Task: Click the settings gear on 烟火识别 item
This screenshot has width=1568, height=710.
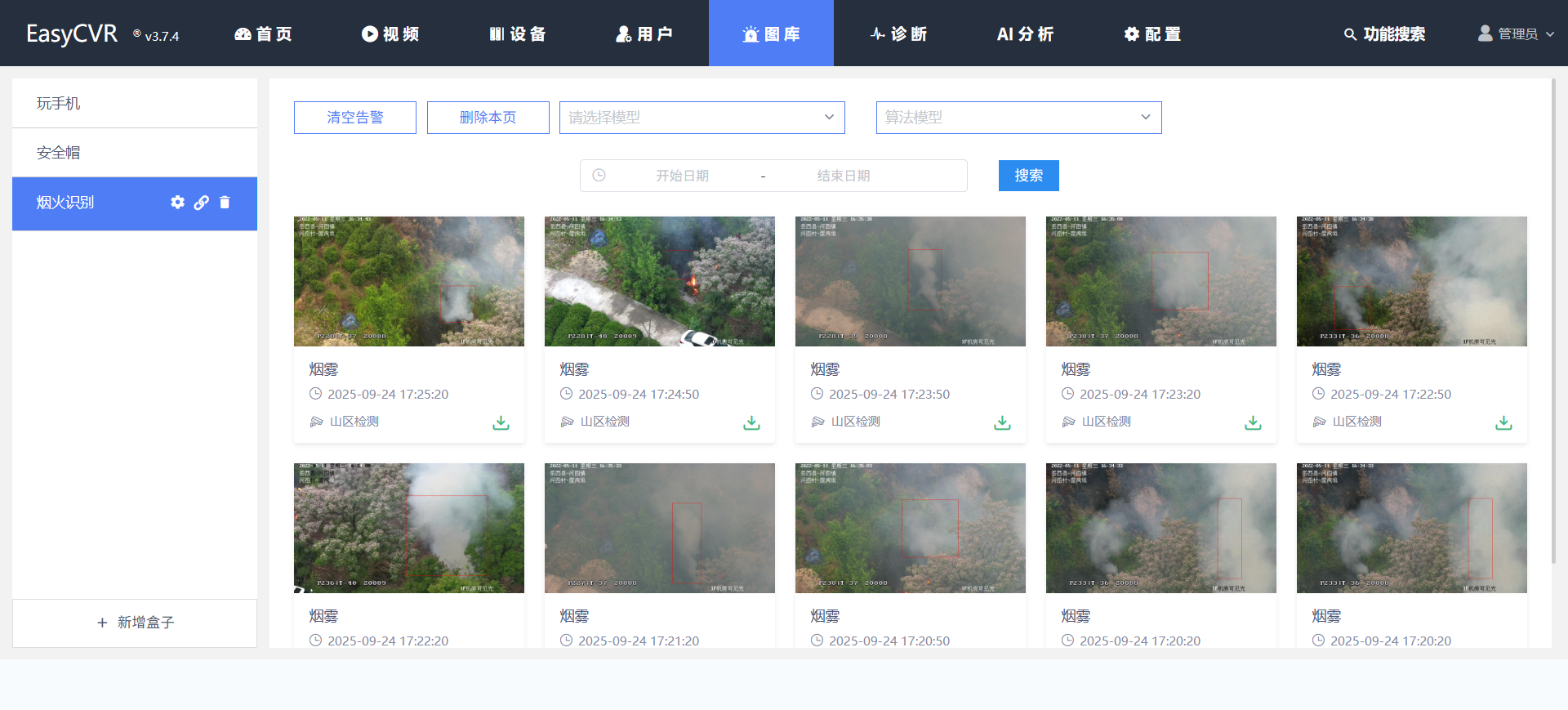Action: click(x=177, y=203)
